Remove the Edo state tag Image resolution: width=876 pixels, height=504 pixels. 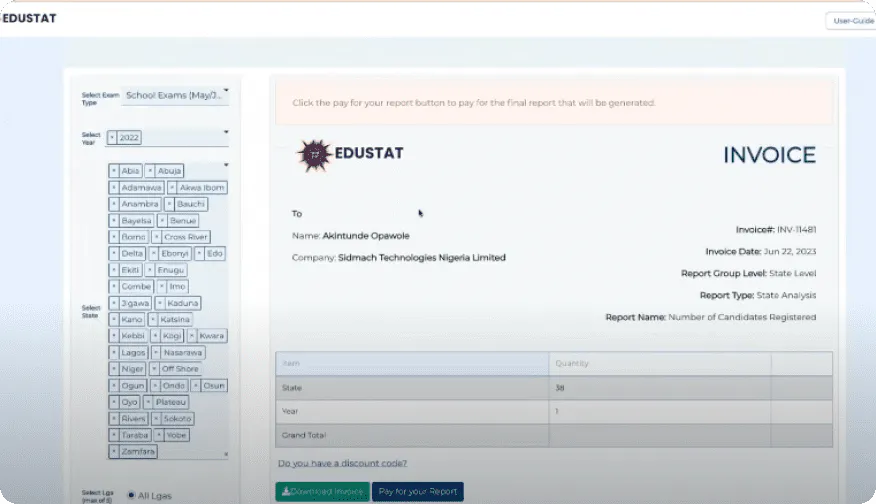tap(199, 254)
